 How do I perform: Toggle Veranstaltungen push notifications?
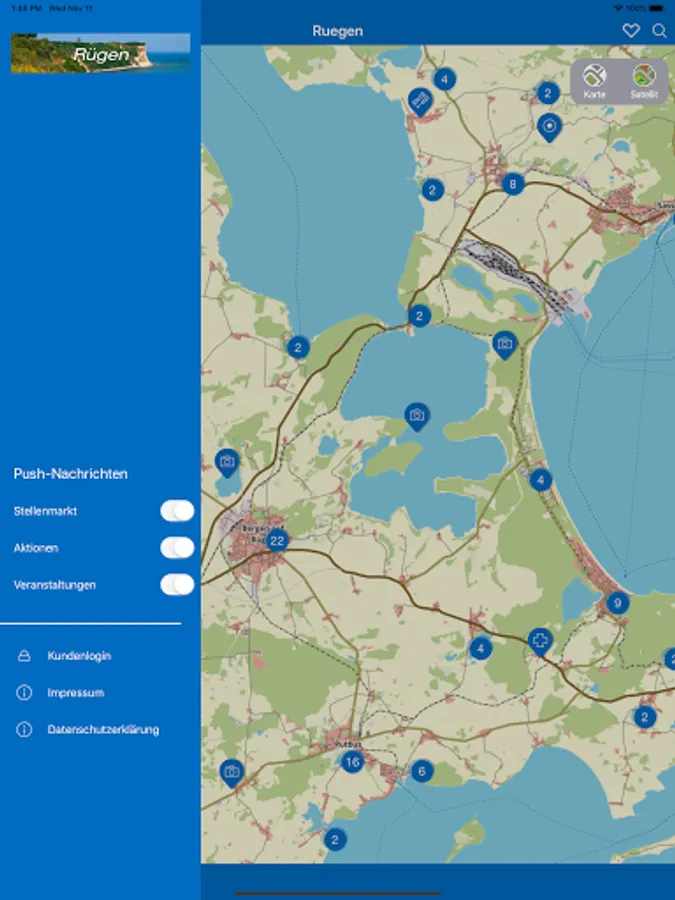177,585
